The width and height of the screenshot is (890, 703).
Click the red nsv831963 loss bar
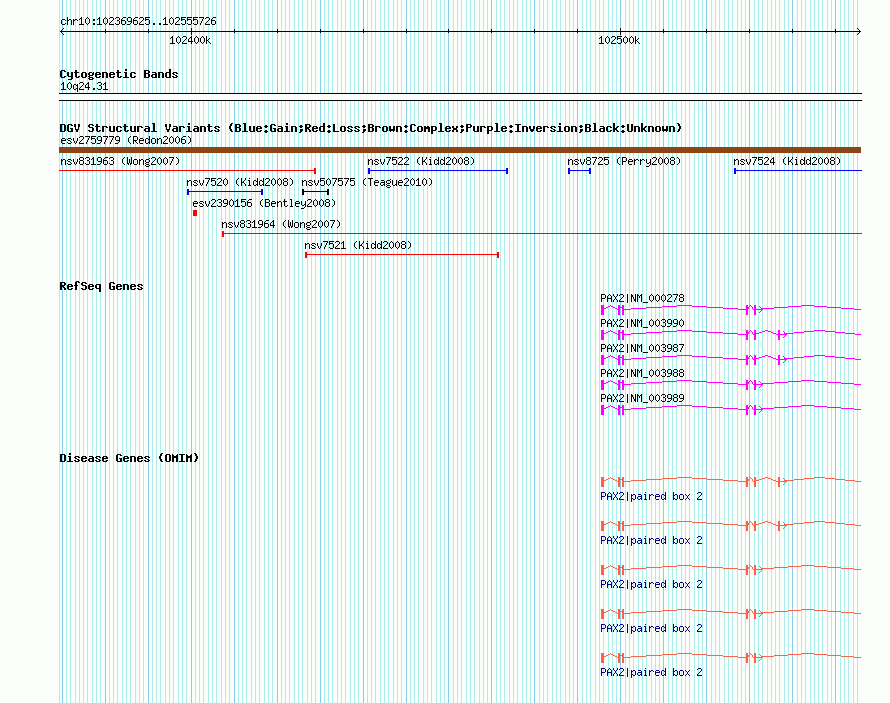[x=187, y=171]
